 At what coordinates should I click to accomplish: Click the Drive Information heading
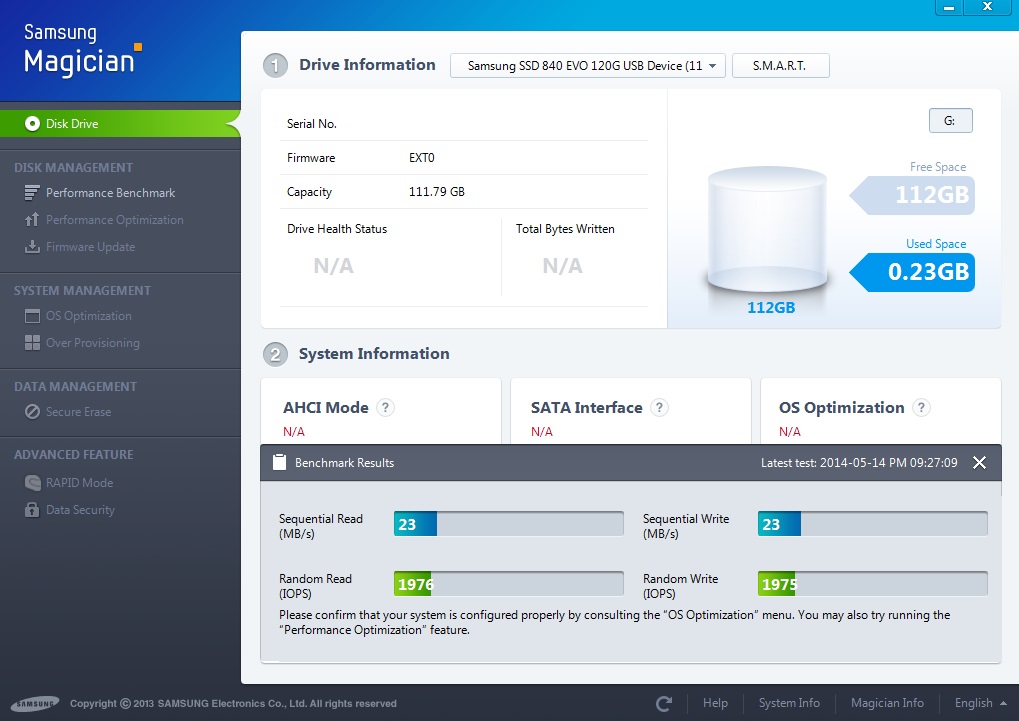pyautogui.click(x=367, y=65)
